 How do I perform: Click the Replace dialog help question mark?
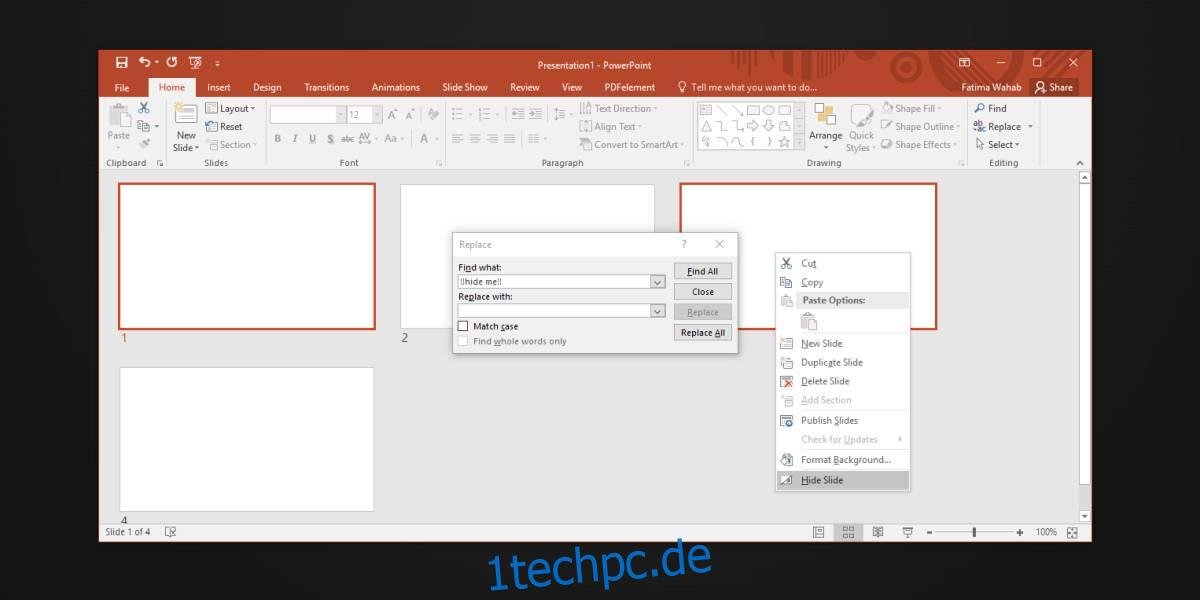click(x=684, y=244)
